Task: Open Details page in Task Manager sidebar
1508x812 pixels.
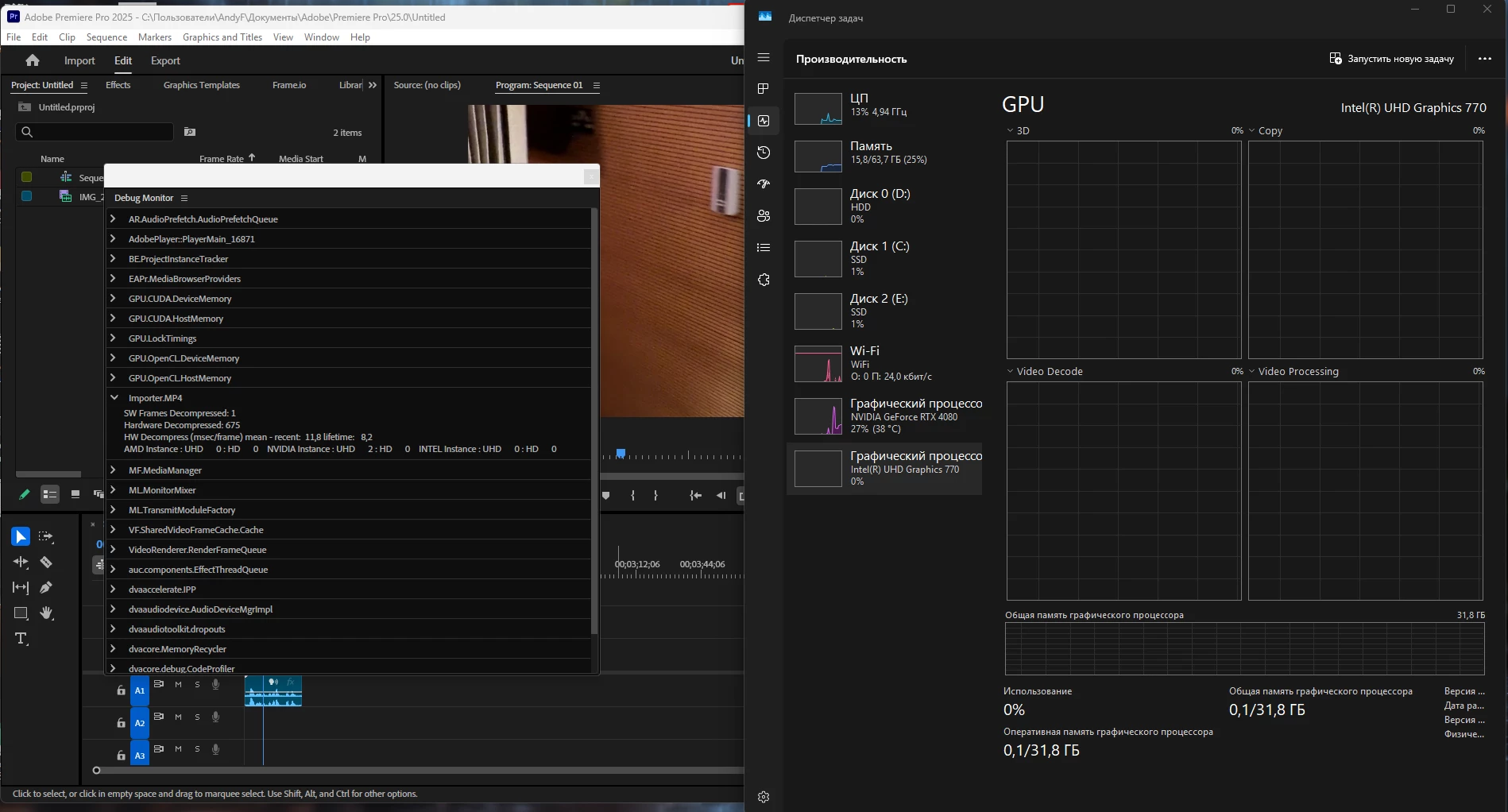Action: click(764, 248)
